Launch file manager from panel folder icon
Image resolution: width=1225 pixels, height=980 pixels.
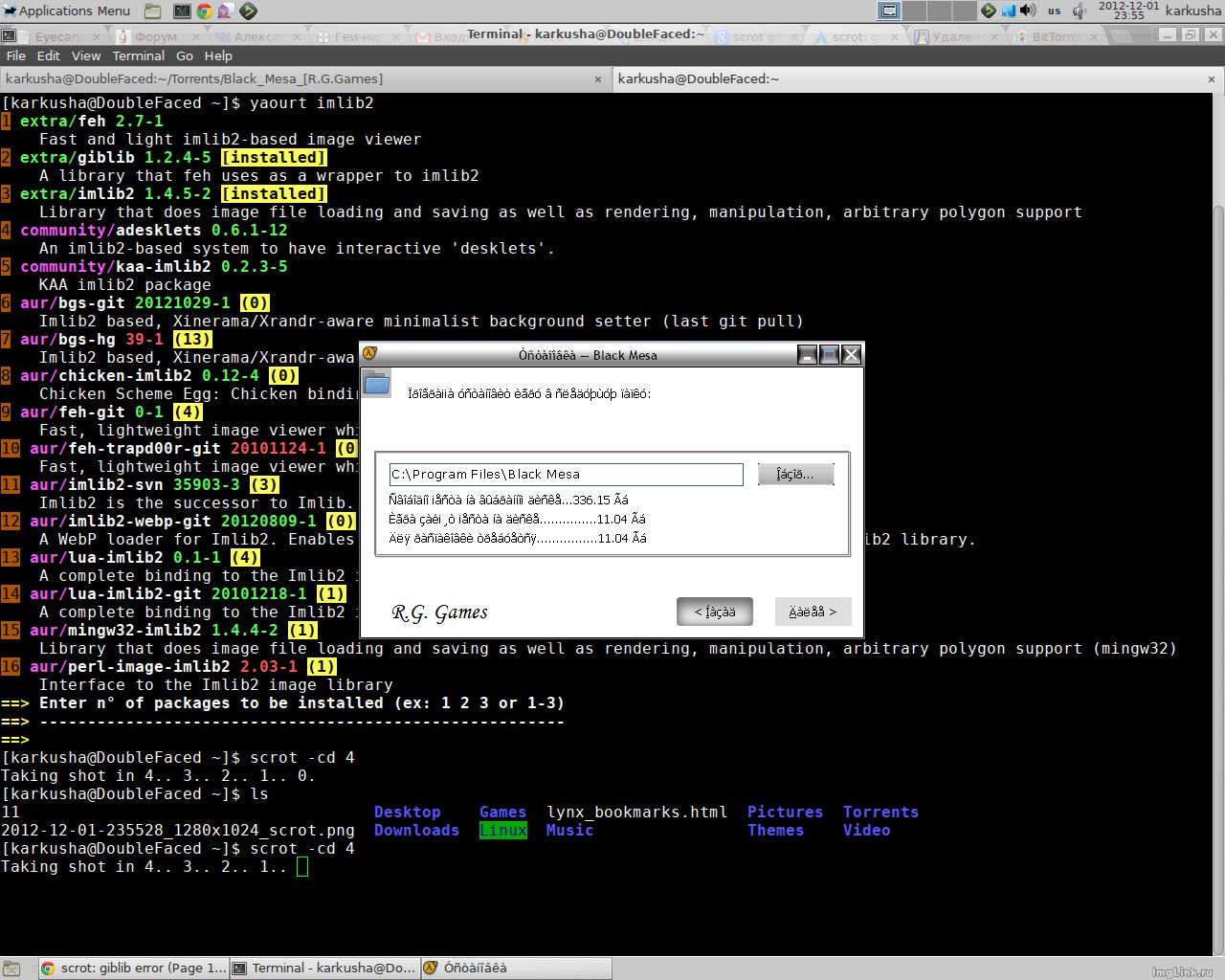pos(152,11)
